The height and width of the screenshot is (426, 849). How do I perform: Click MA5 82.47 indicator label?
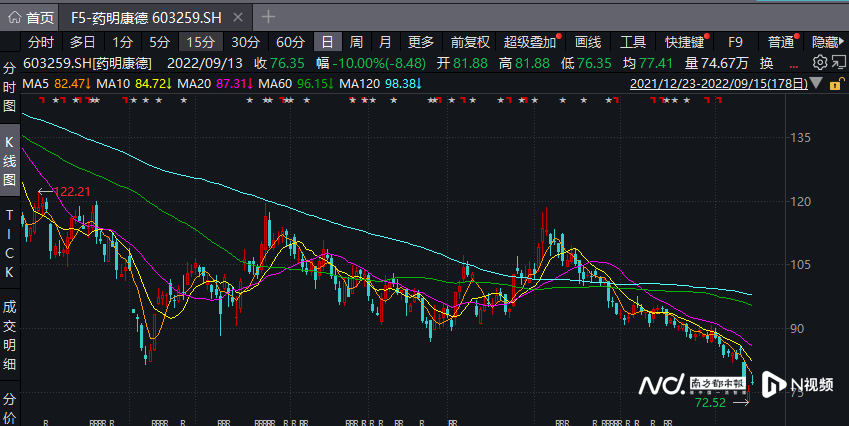(x=57, y=84)
